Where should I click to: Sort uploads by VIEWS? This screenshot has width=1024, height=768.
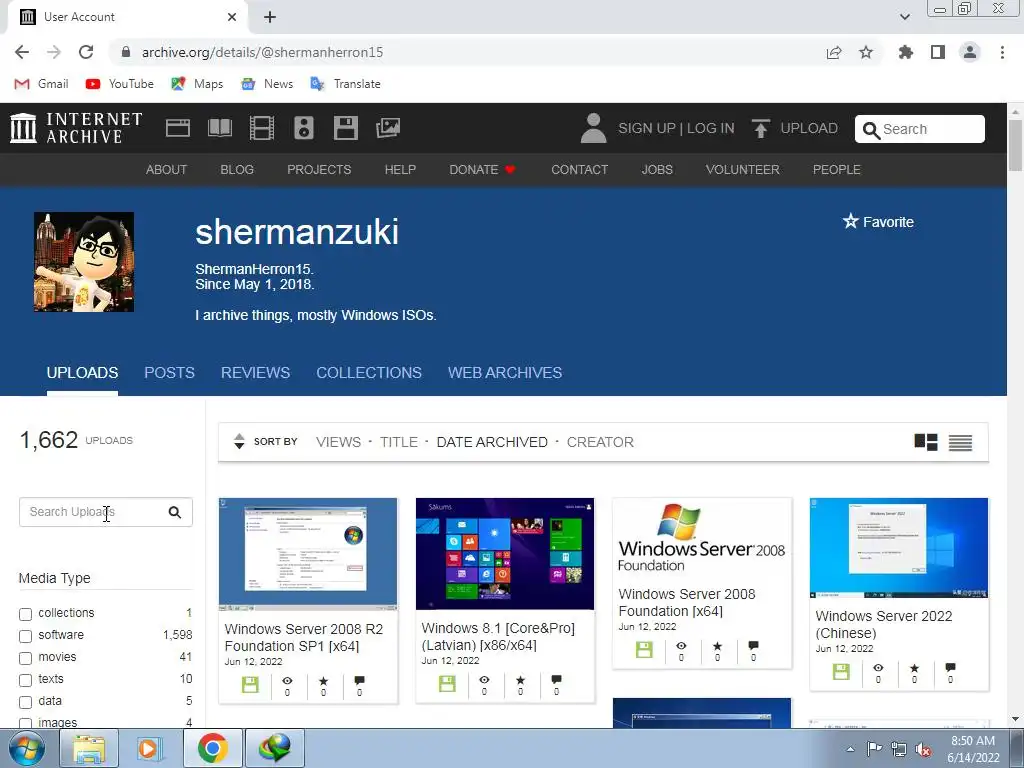coord(338,442)
